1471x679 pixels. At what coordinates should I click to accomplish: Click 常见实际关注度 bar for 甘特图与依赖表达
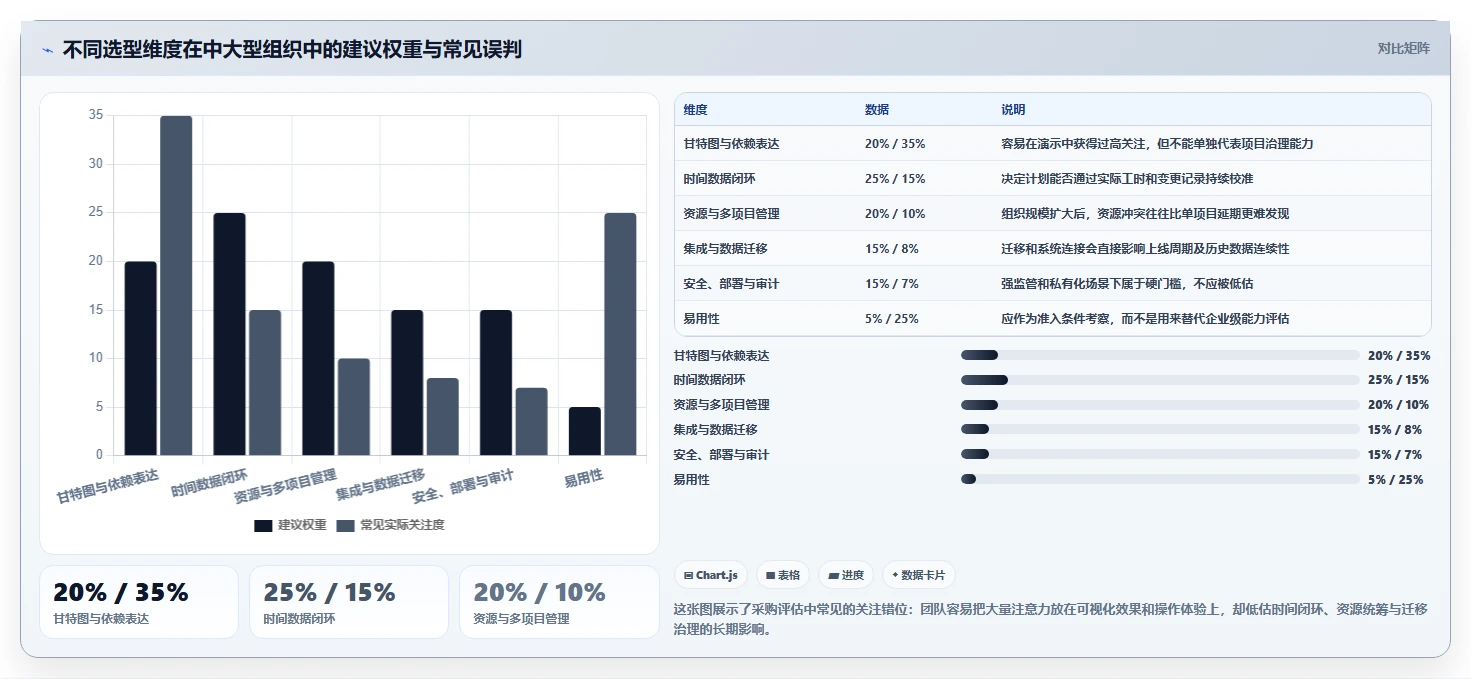point(176,285)
